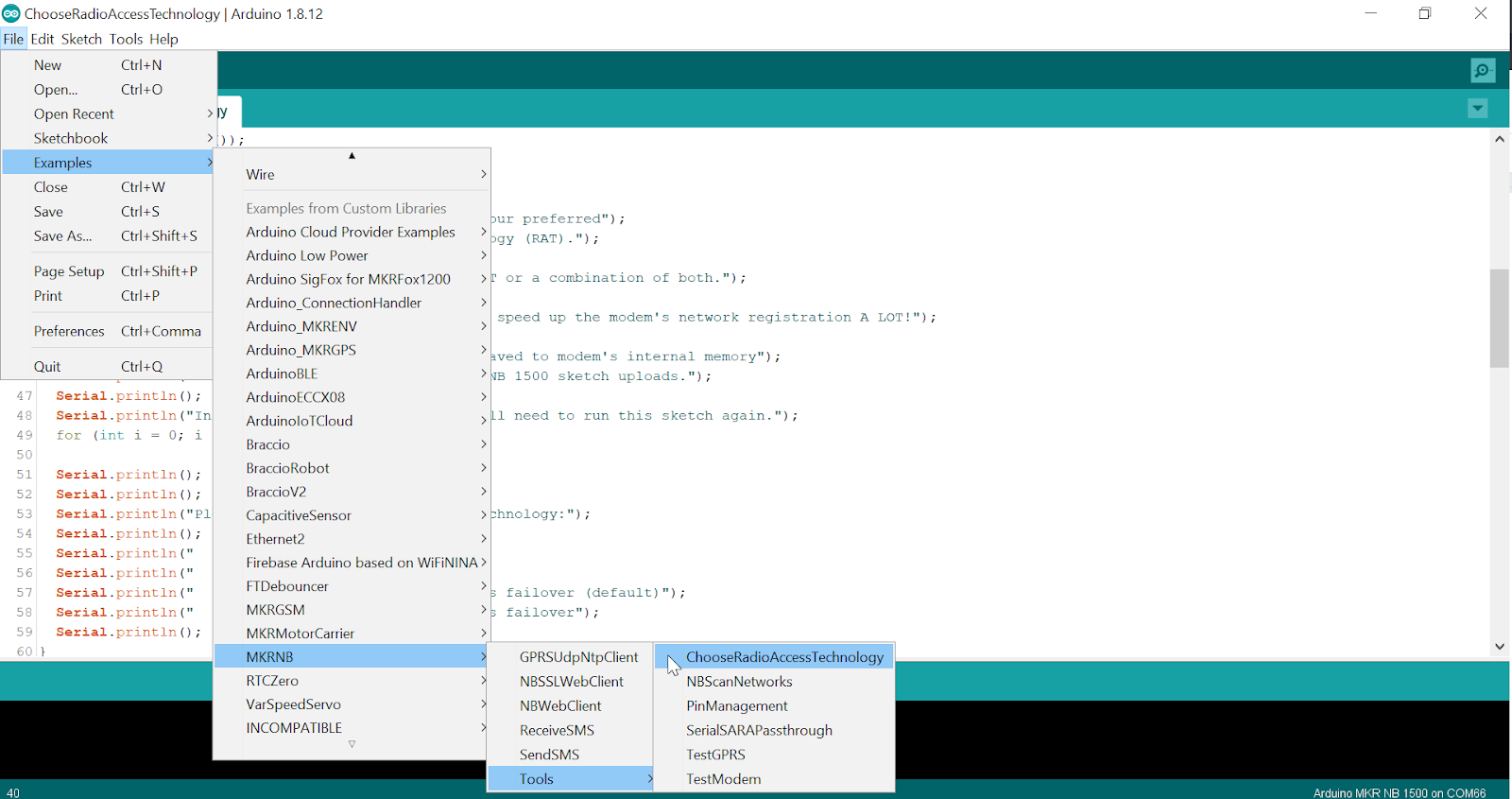Open Firebase Arduino based on WiFiNINA examples

352,563
